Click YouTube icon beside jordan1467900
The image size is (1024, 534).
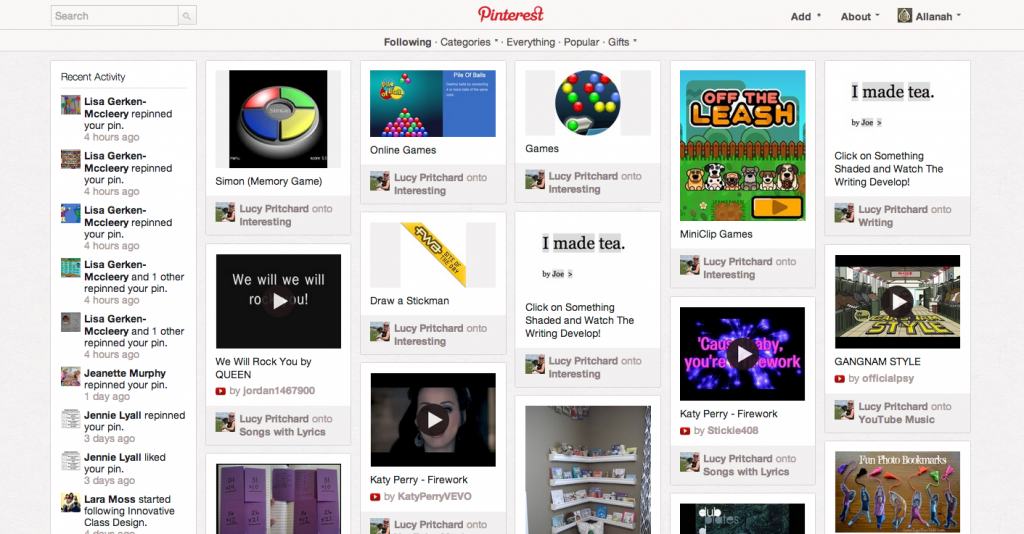[x=221, y=391]
